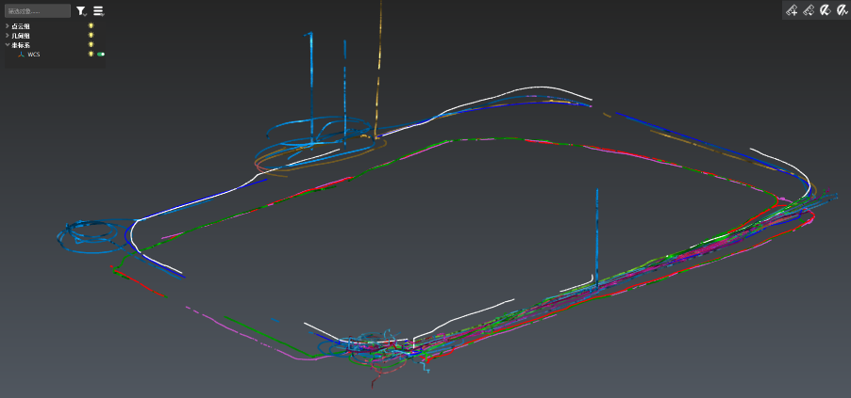The width and height of the screenshot is (851, 398).
Task: Toggle the WCS lightbulb visibility
Action: coord(91,54)
